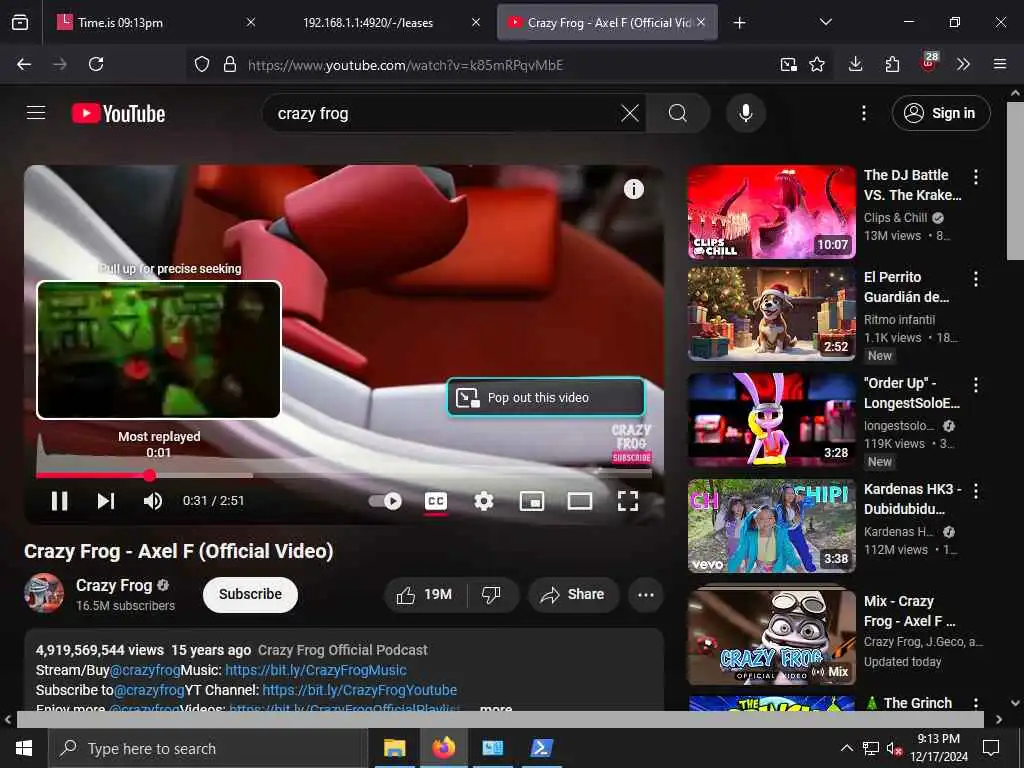Bookmark this page star
This screenshot has width=1024, height=768.
(x=816, y=64)
